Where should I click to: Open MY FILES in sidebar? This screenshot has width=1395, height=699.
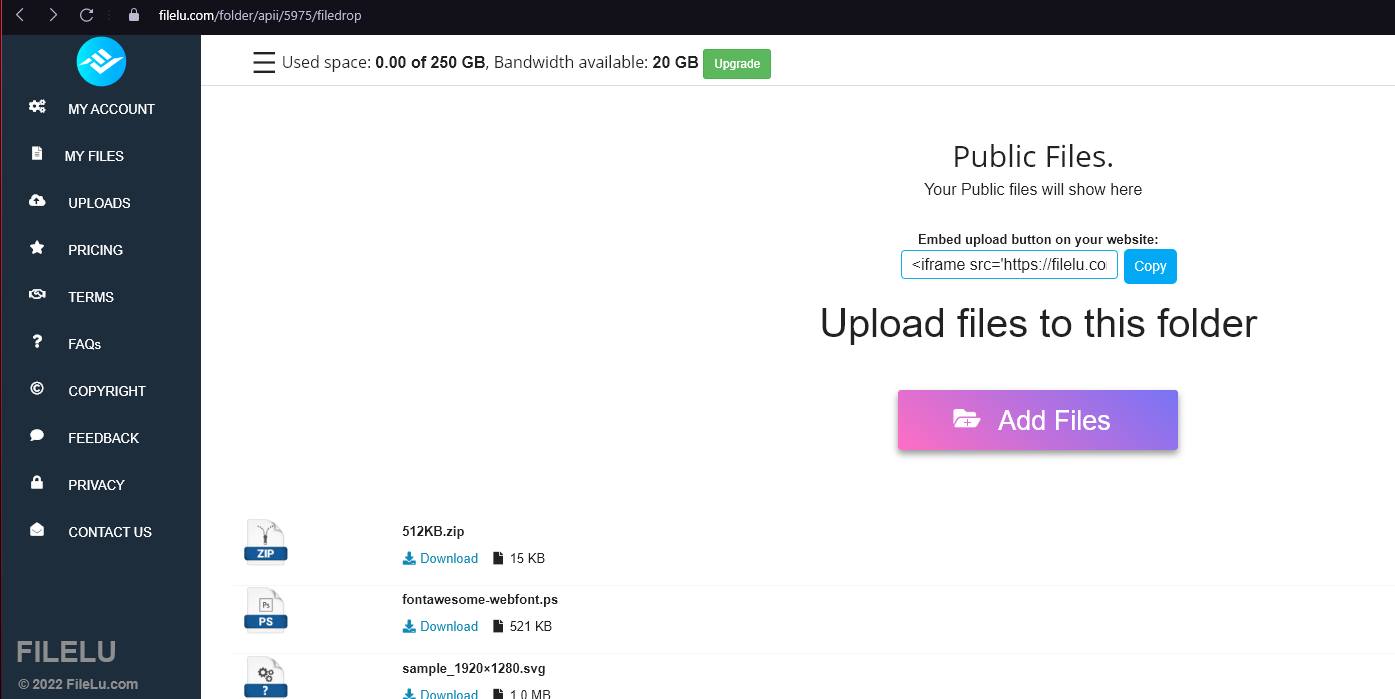coord(94,156)
